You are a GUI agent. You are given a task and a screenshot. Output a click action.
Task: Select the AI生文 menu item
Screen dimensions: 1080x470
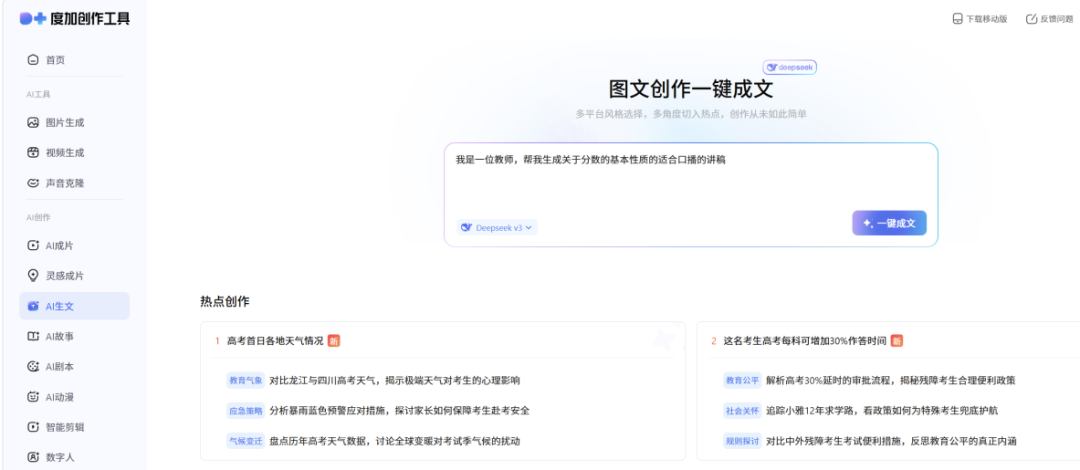(x=74, y=306)
